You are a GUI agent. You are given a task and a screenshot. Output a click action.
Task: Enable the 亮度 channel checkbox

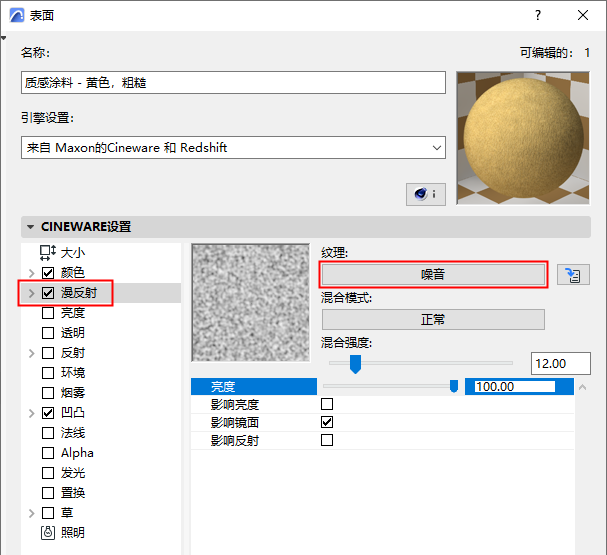click(x=48, y=313)
